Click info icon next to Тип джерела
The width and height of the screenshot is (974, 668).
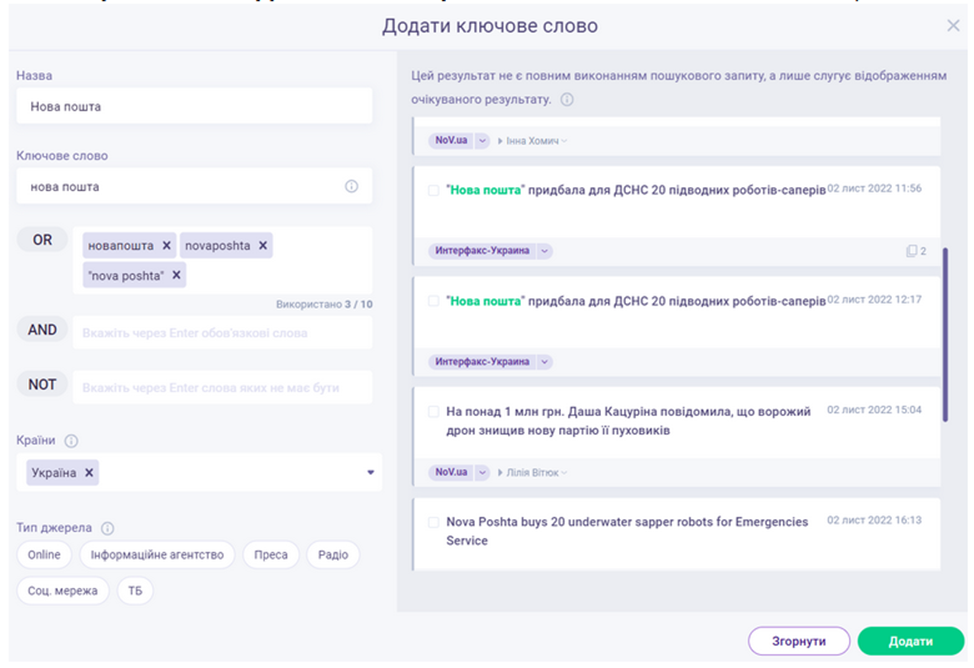click(x=108, y=528)
